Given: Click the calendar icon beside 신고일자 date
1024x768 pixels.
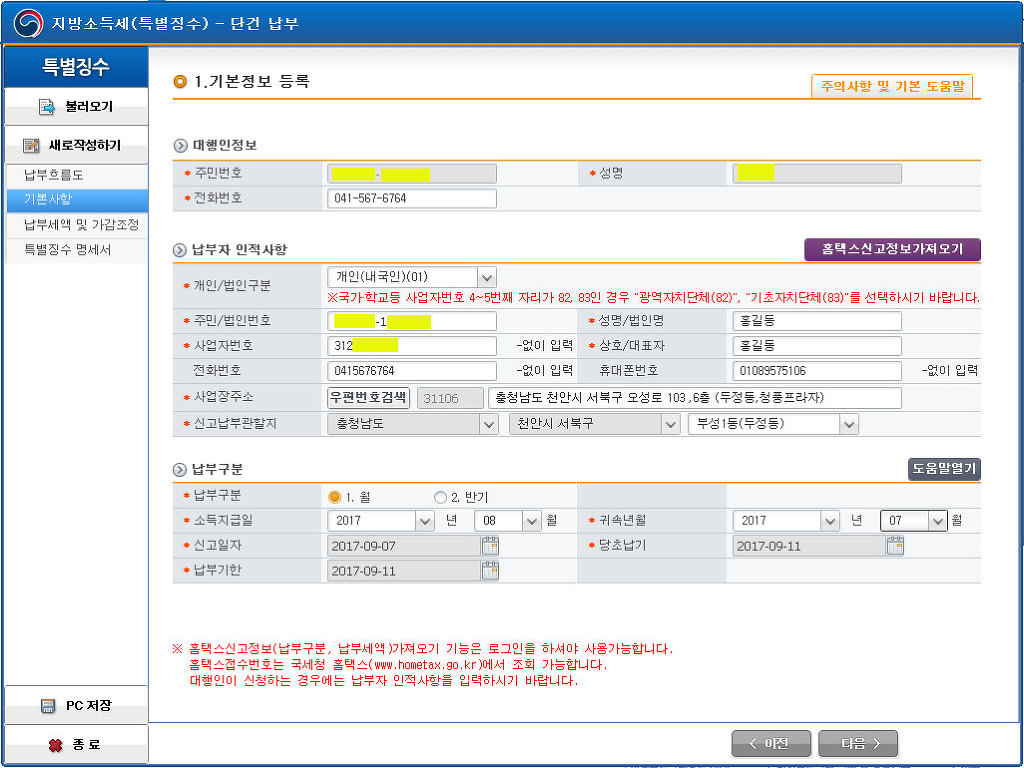Looking at the screenshot, I should [490, 546].
